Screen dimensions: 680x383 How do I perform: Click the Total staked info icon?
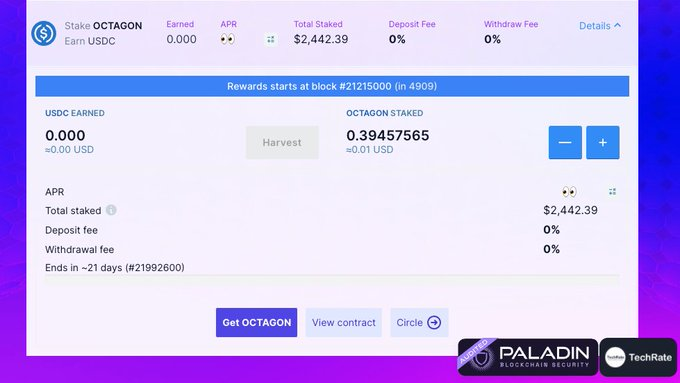111,210
